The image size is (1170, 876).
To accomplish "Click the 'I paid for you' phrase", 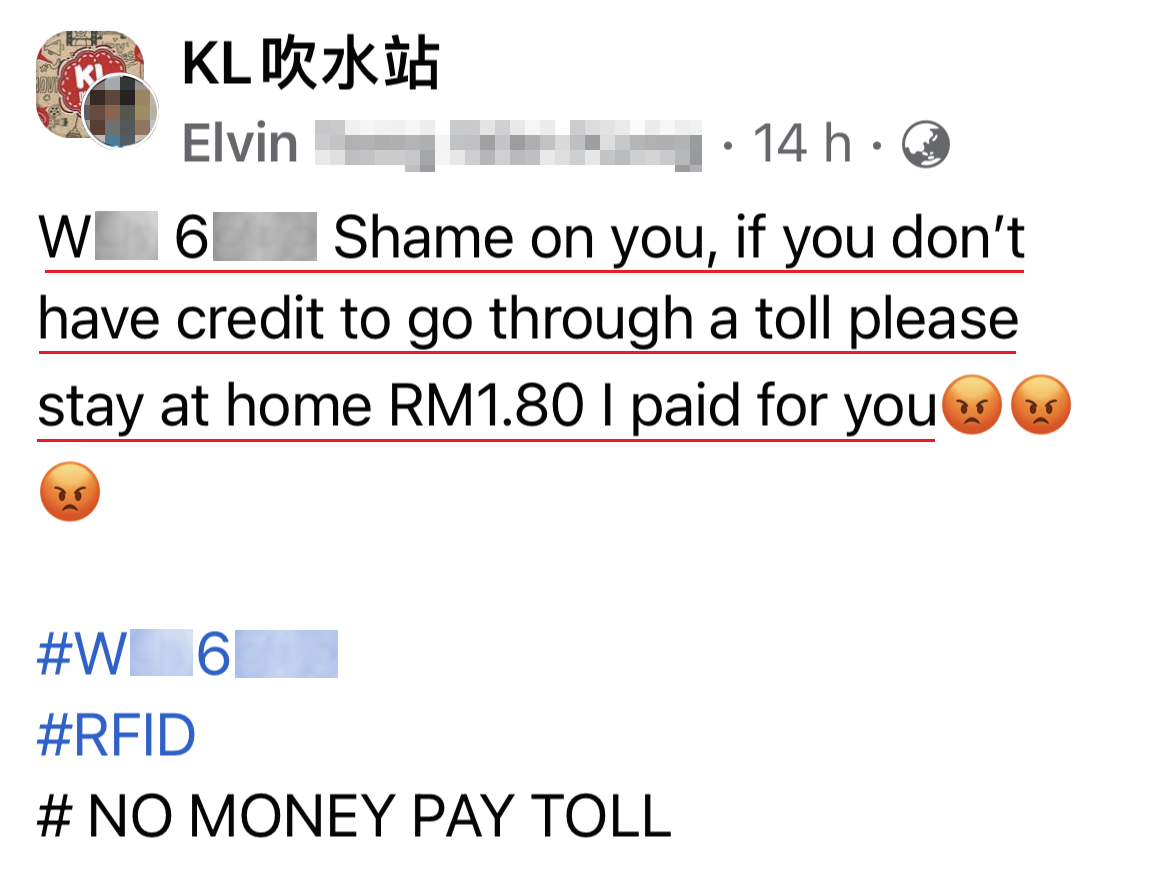I will coord(768,407).
